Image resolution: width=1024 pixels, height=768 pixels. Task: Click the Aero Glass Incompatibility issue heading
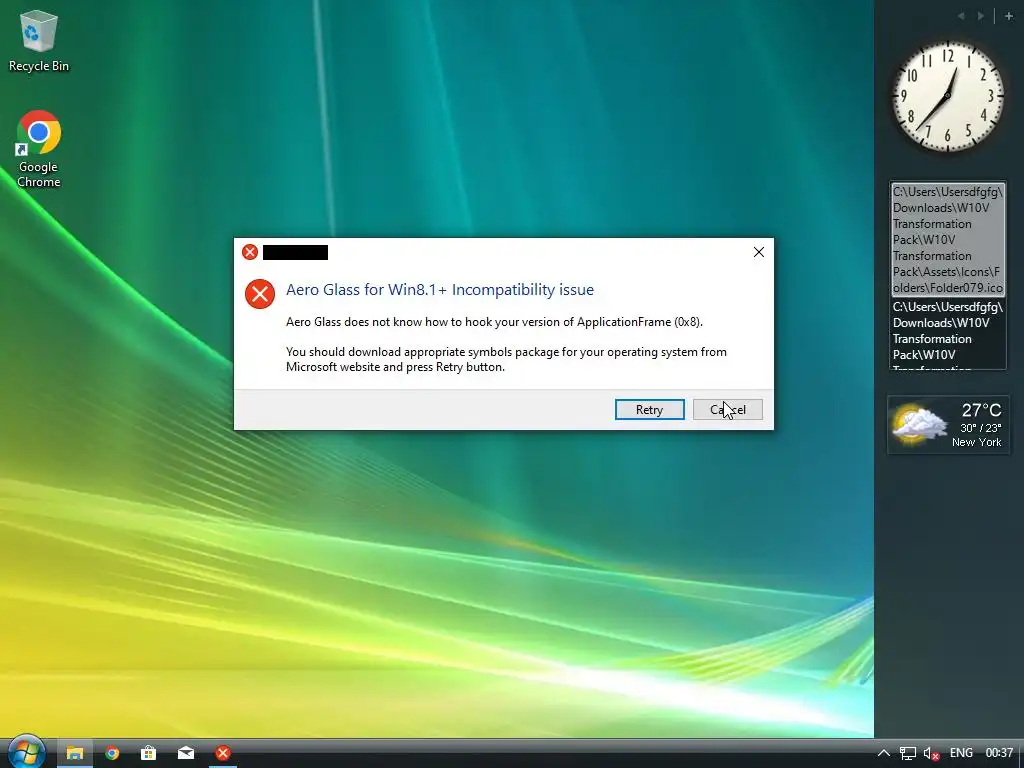tap(440, 289)
